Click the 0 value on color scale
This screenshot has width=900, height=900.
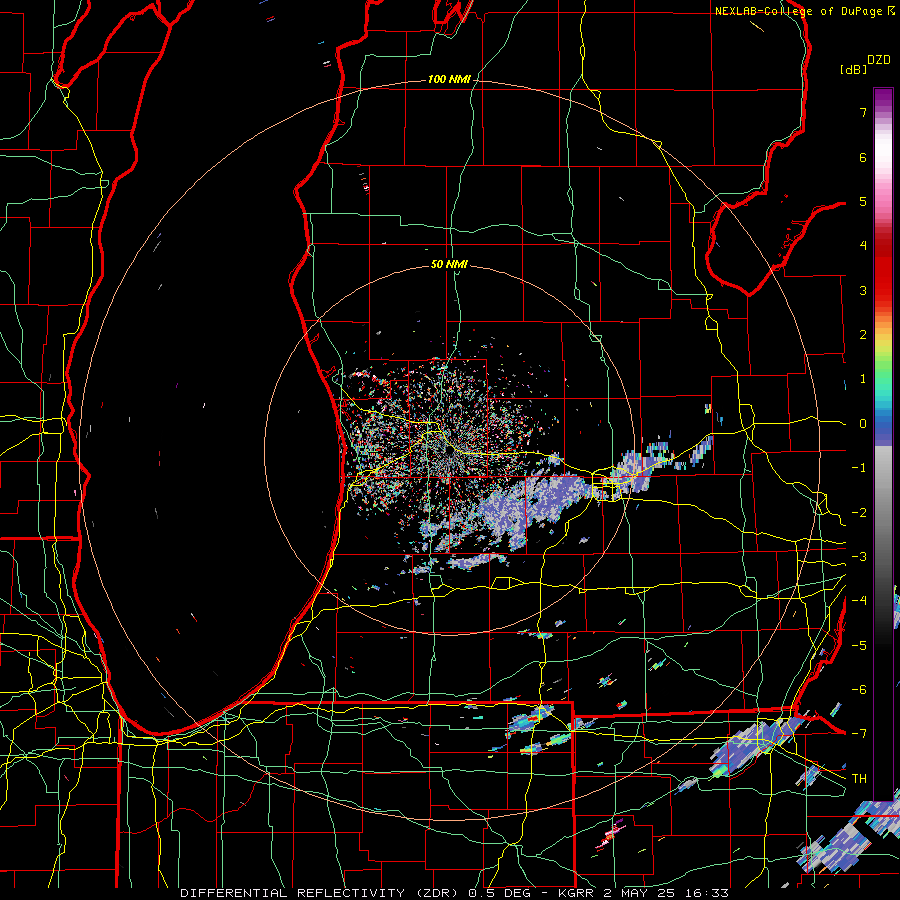(863, 424)
